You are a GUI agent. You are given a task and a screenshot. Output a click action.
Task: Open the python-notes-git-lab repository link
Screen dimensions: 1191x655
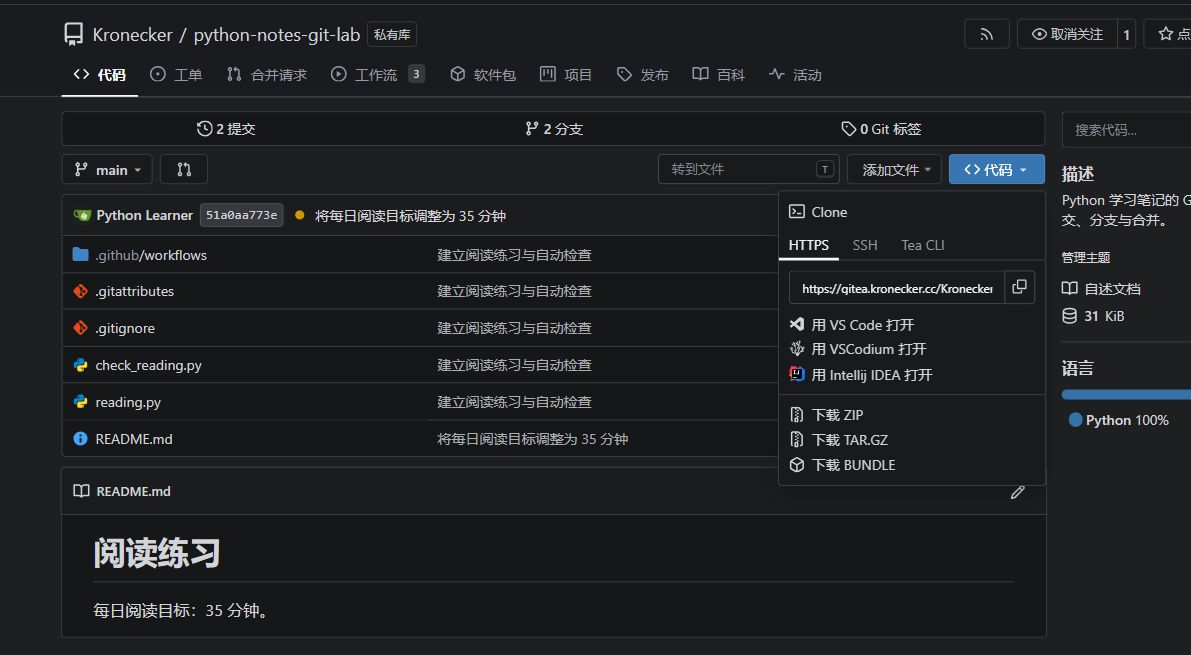click(x=276, y=35)
